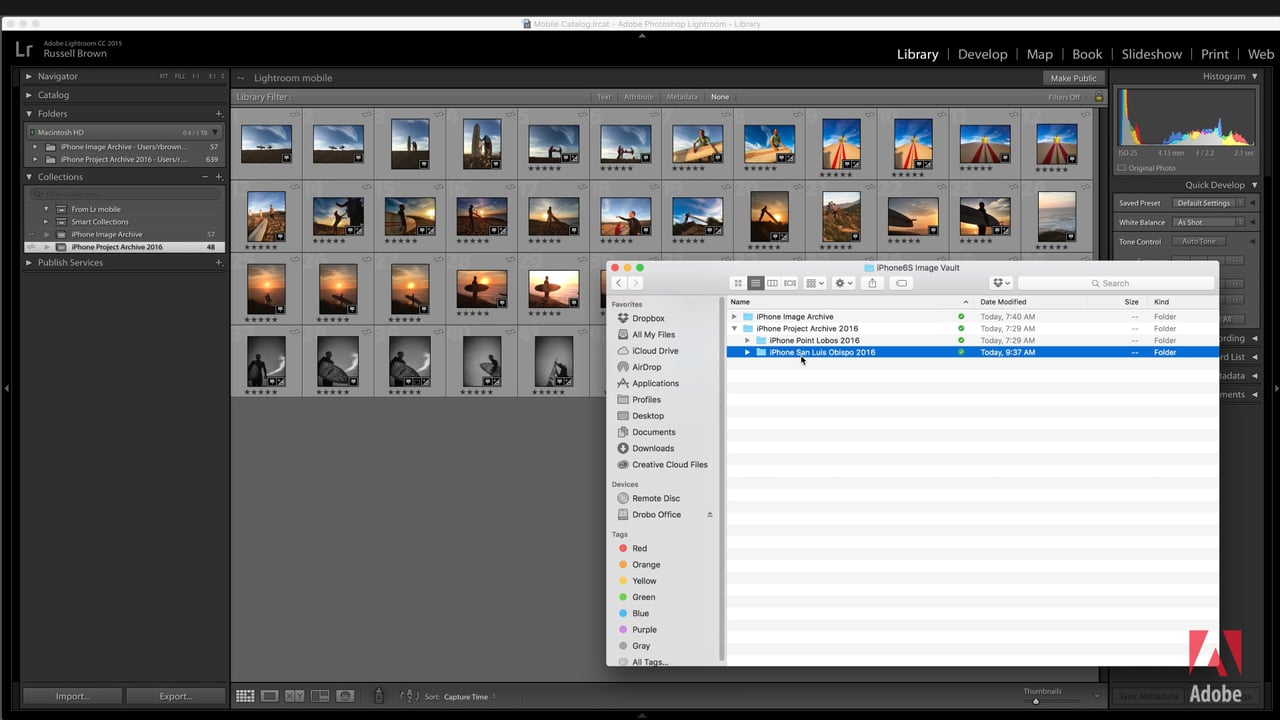The height and width of the screenshot is (720, 1280).
Task: Expand the Catalog panel
Action: [29, 96]
